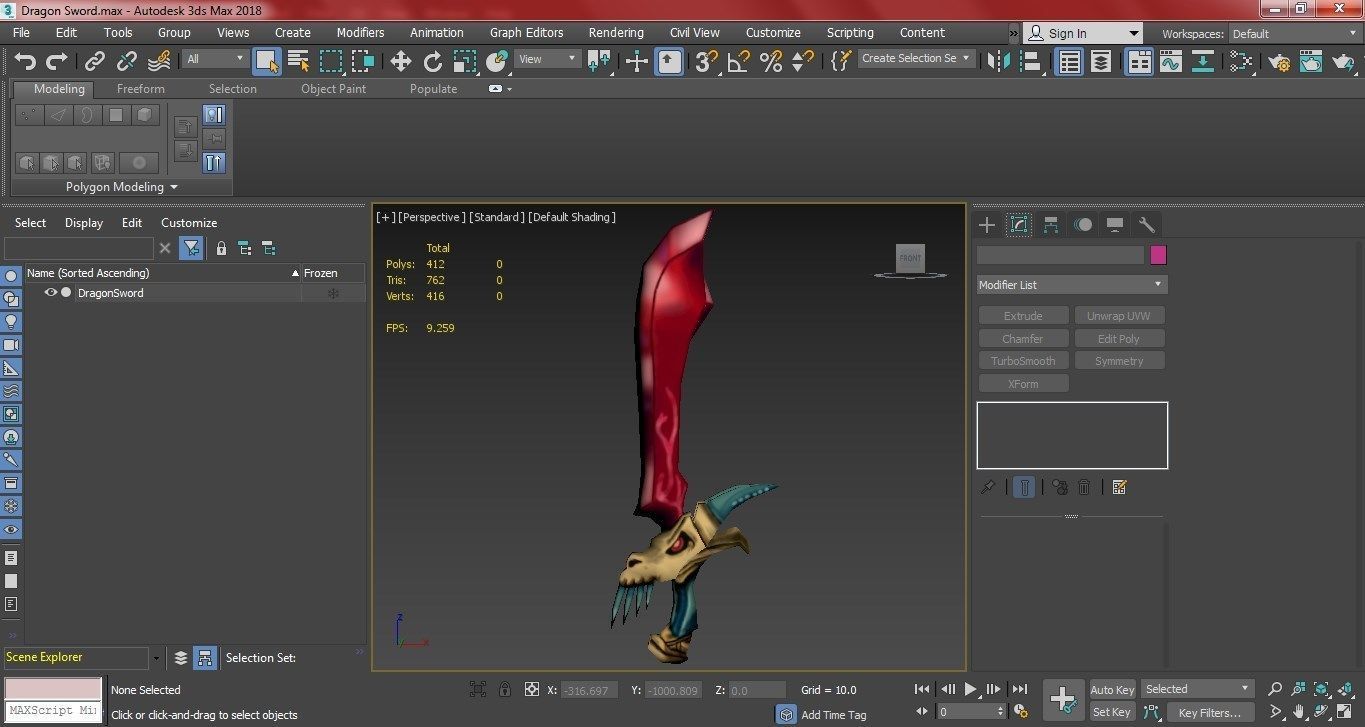This screenshot has width=1365, height=727.
Task: Open the selection filter All dropdown
Action: click(215, 59)
